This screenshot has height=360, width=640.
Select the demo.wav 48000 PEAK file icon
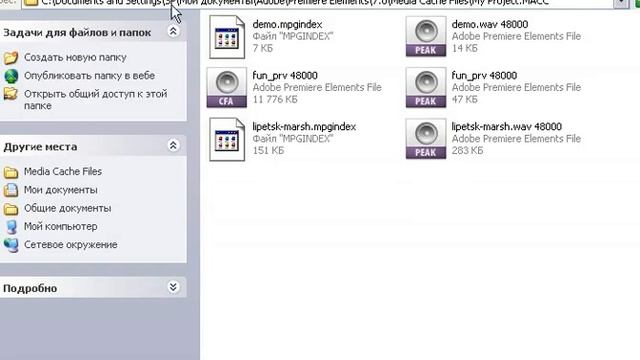point(426,36)
